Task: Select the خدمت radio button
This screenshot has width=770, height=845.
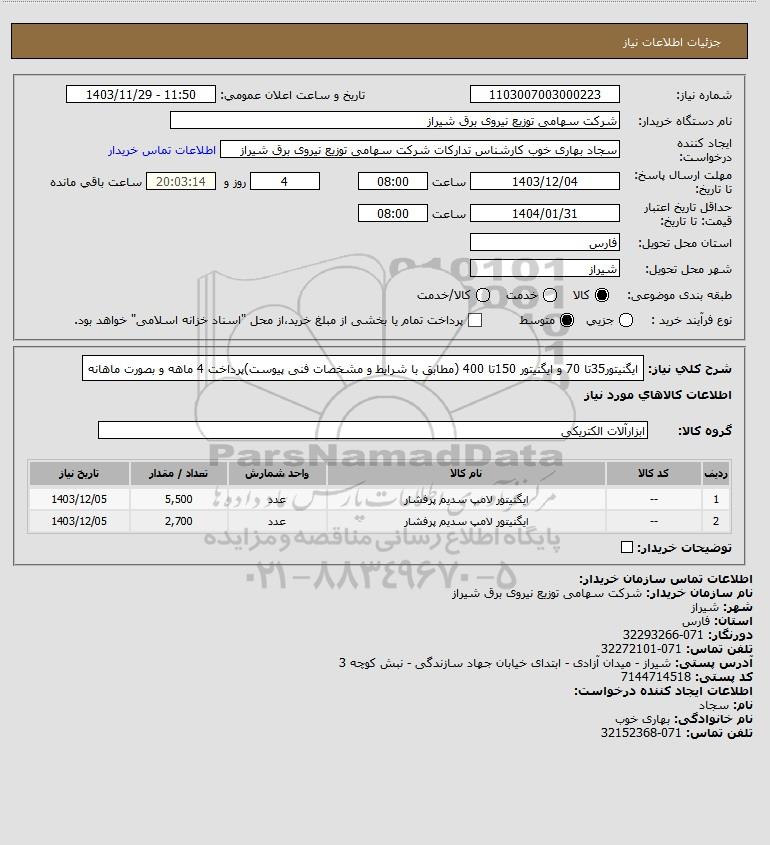Action: (x=550, y=295)
